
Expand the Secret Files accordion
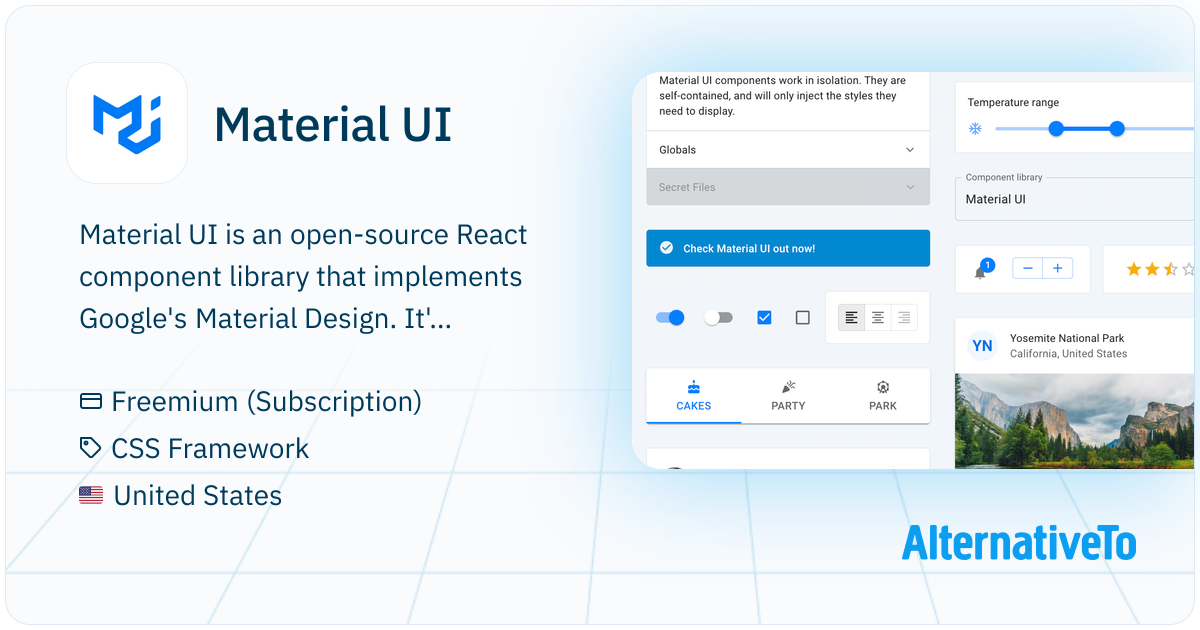(788, 187)
